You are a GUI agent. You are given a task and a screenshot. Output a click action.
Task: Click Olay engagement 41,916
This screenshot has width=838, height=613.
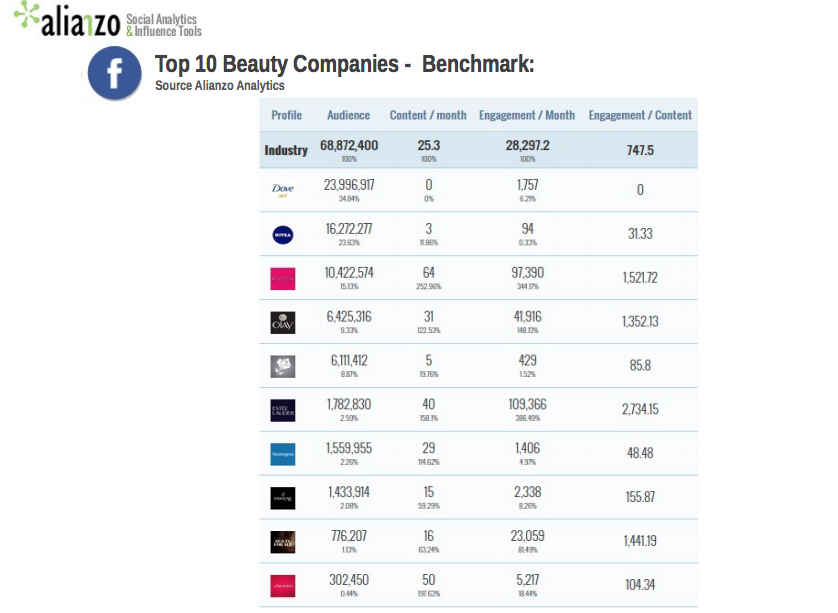(527, 316)
